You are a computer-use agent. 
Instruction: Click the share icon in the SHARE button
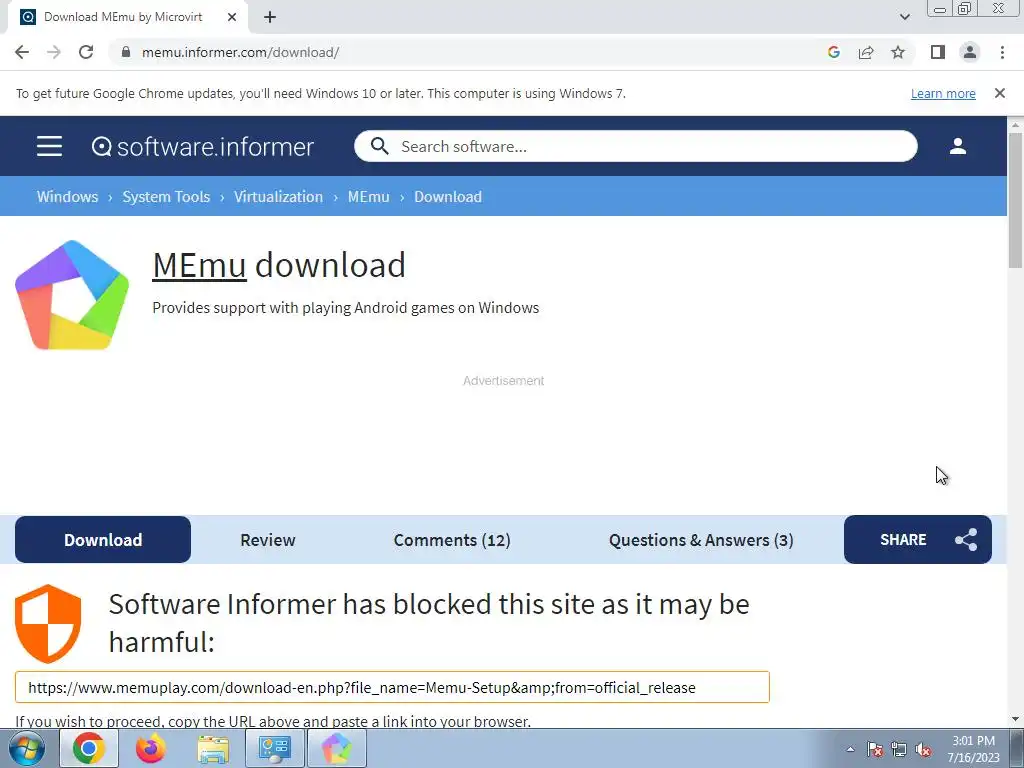pyautogui.click(x=966, y=539)
